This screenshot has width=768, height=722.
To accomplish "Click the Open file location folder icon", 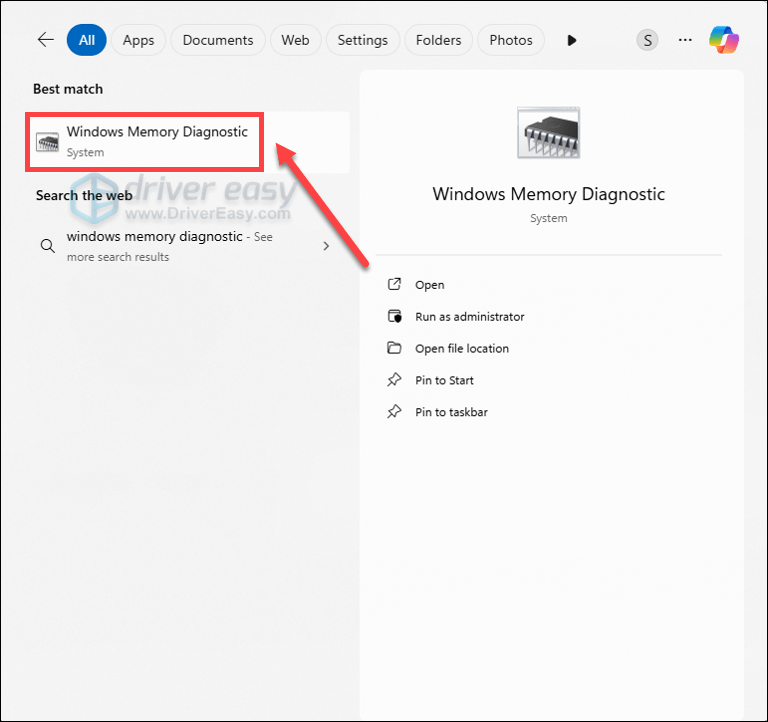I will [394, 349].
